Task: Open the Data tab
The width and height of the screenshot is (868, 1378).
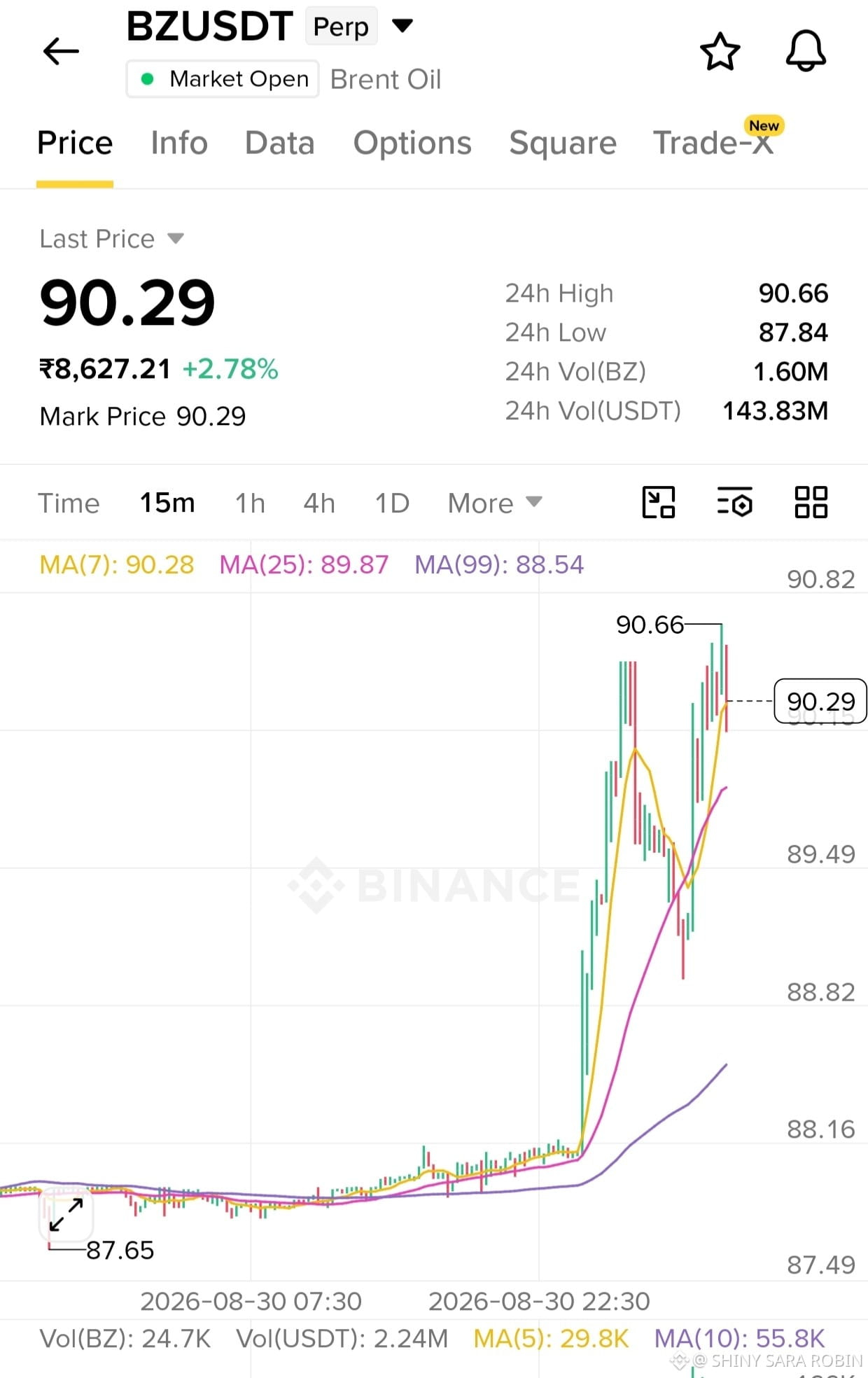Action: pyautogui.click(x=279, y=143)
